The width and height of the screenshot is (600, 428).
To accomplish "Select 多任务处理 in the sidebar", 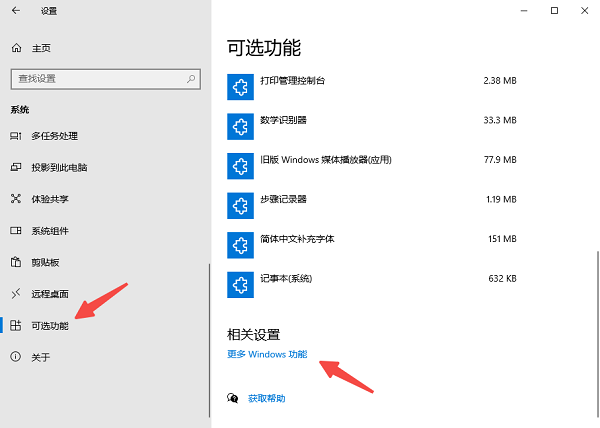I will [x=54, y=136].
